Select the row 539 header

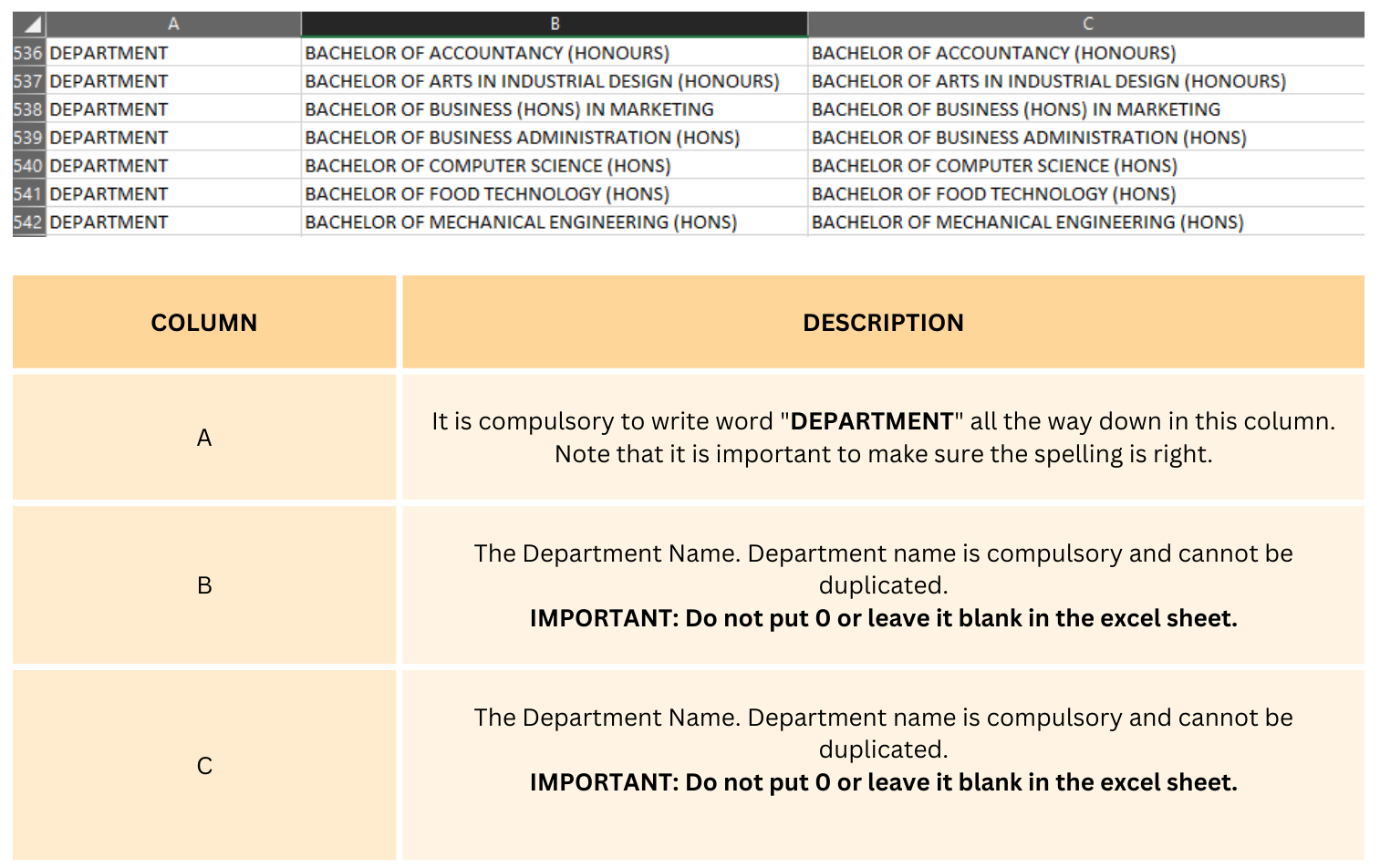[28, 138]
